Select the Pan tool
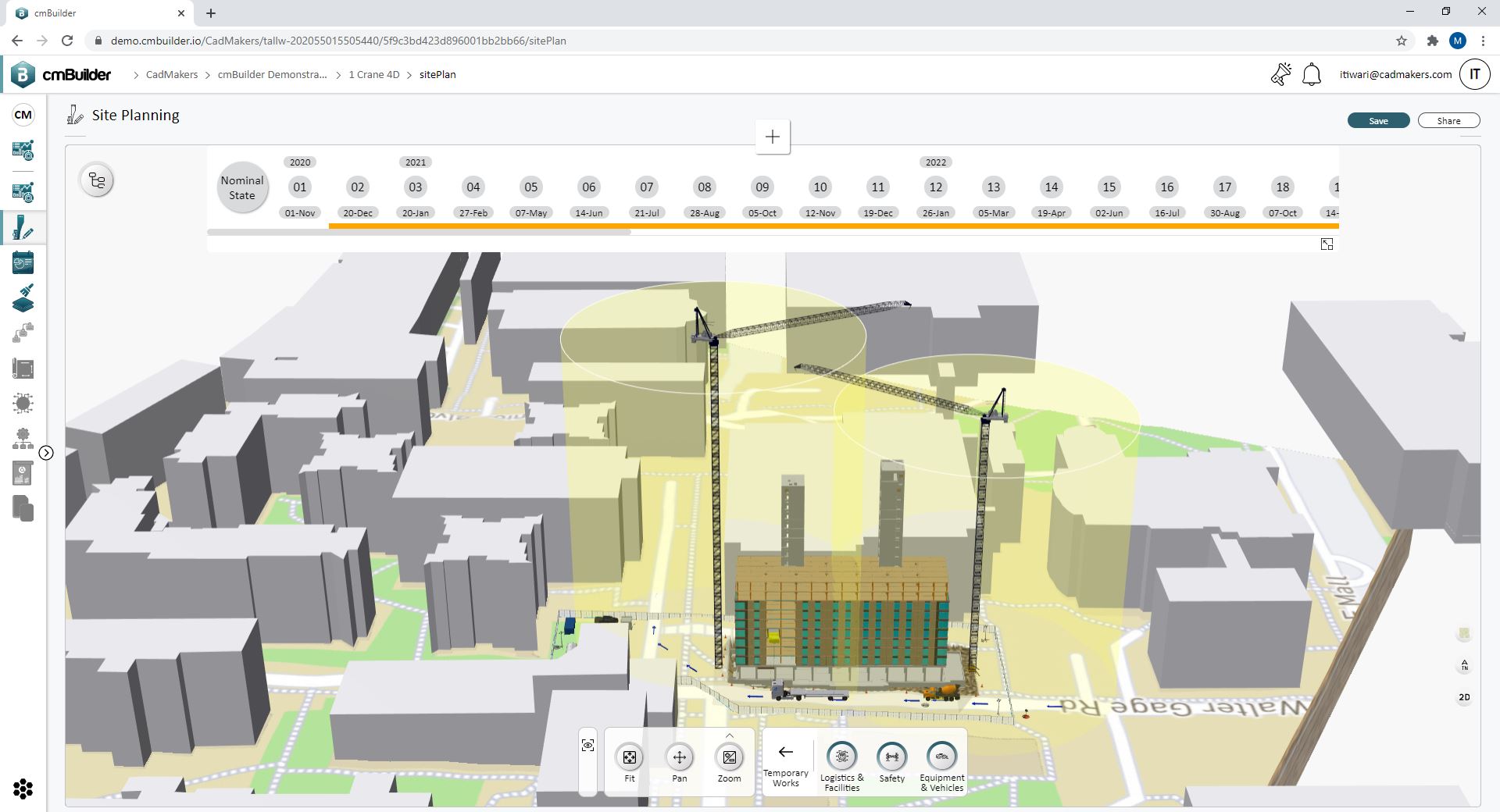The height and width of the screenshot is (812, 1500). [x=679, y=757]
